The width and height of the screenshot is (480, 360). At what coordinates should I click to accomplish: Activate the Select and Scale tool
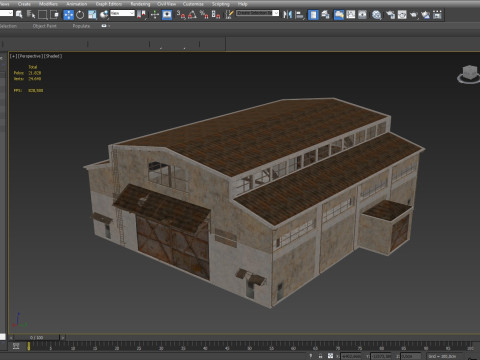[x=92, y=15]
